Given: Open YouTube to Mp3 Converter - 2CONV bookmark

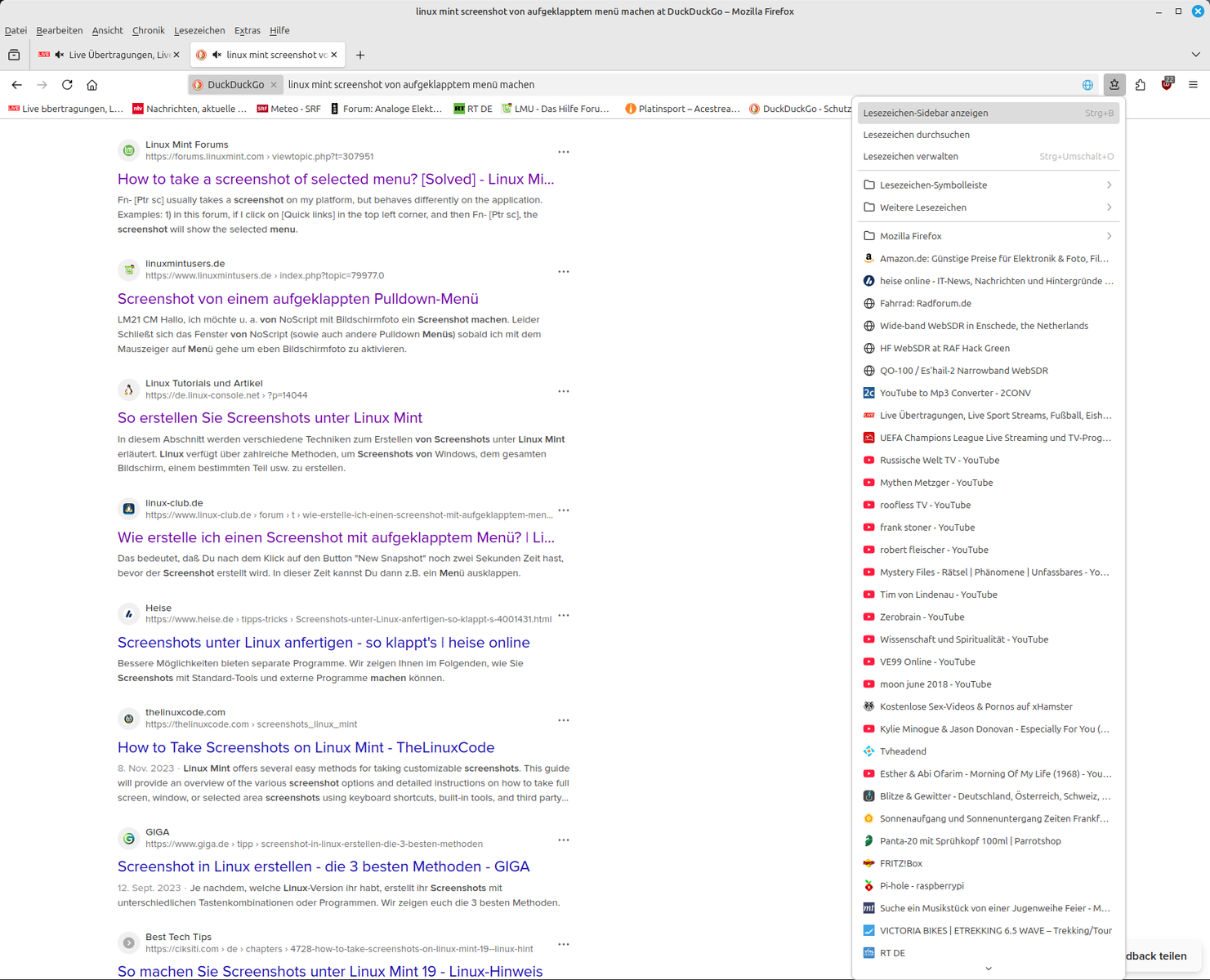Looking at the screenshot, I should click(988, 393).
